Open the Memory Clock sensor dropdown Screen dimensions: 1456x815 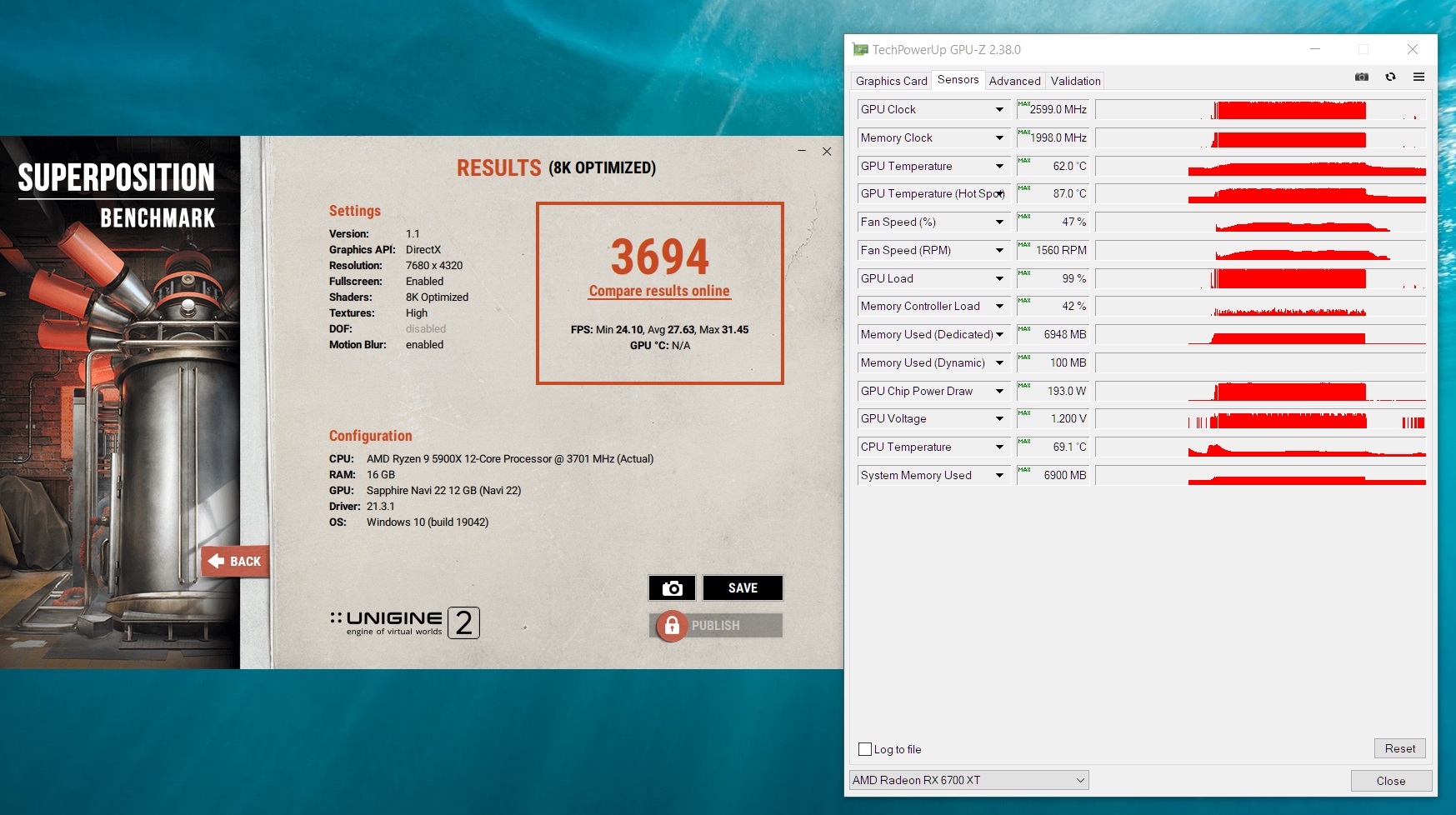tap(999, 138)
